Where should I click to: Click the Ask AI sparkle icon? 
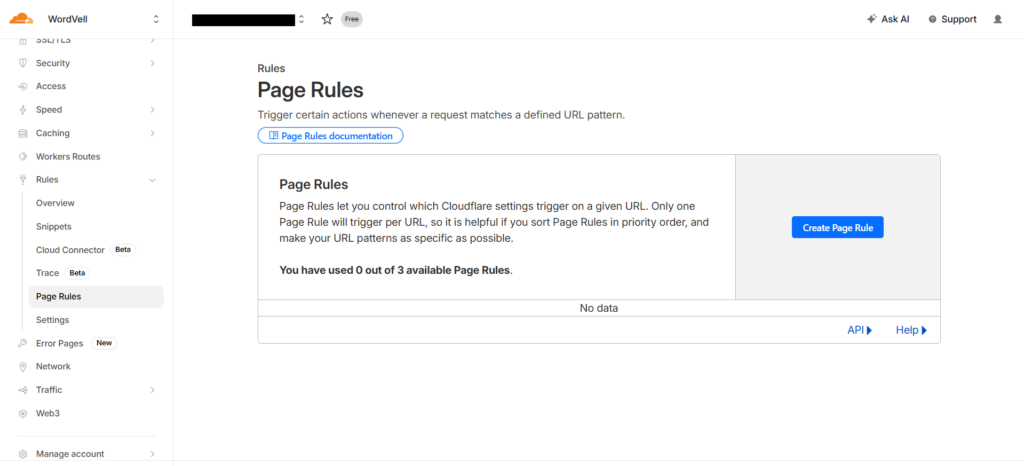[871, 20]
